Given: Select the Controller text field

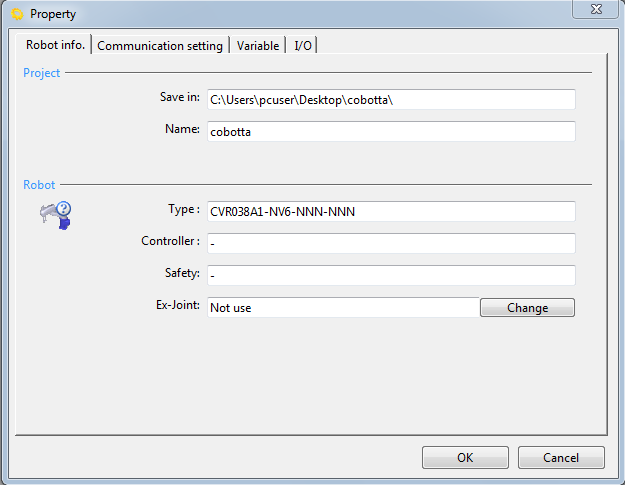Looking at the screenshot, I should 390,243.
